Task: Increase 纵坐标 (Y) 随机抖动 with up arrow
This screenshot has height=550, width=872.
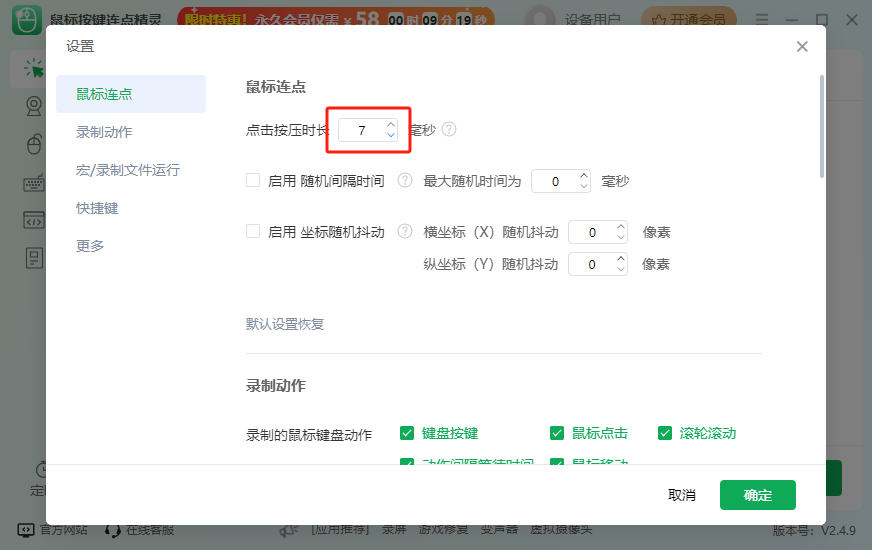Action: coord(621,259)
